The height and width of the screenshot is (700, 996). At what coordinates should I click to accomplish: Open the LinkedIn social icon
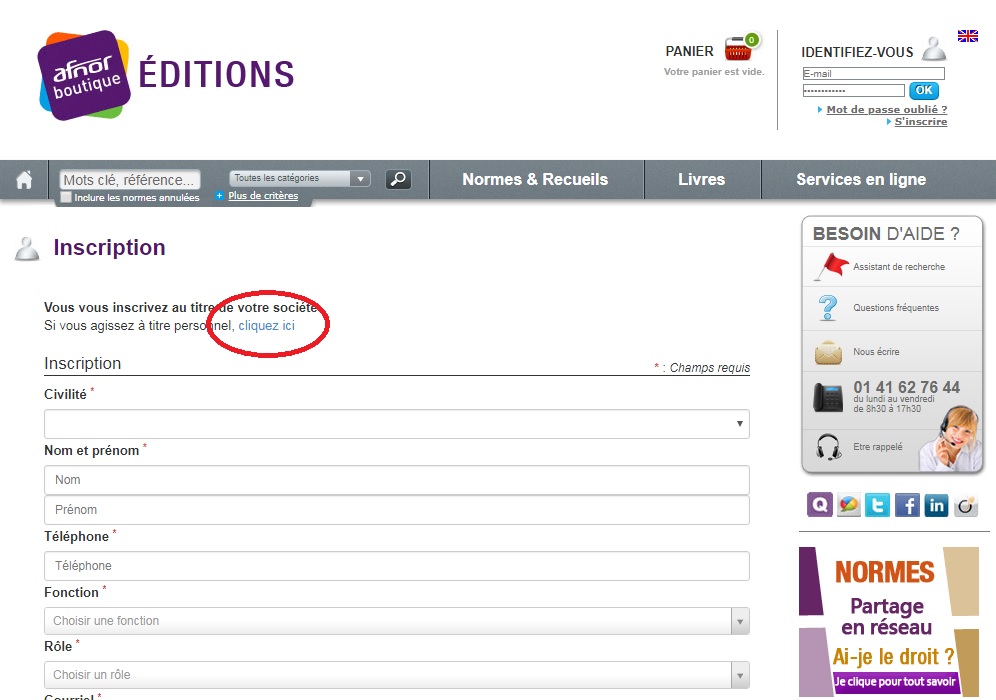[936, 505]
